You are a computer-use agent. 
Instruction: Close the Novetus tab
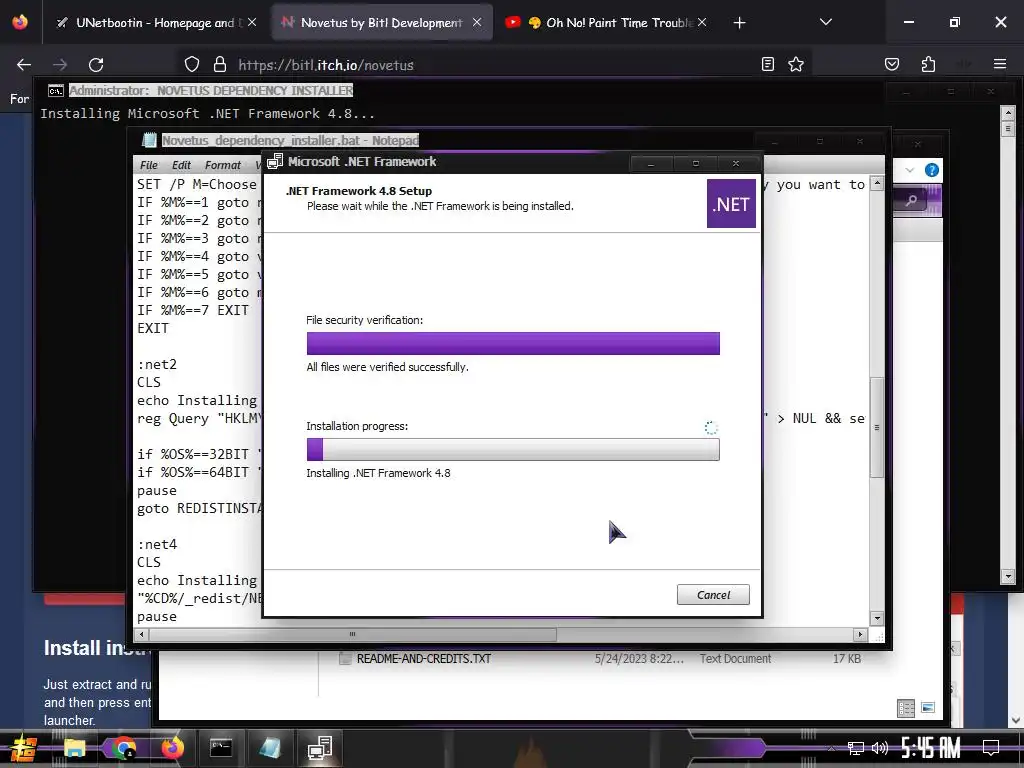tap(477, 22)
